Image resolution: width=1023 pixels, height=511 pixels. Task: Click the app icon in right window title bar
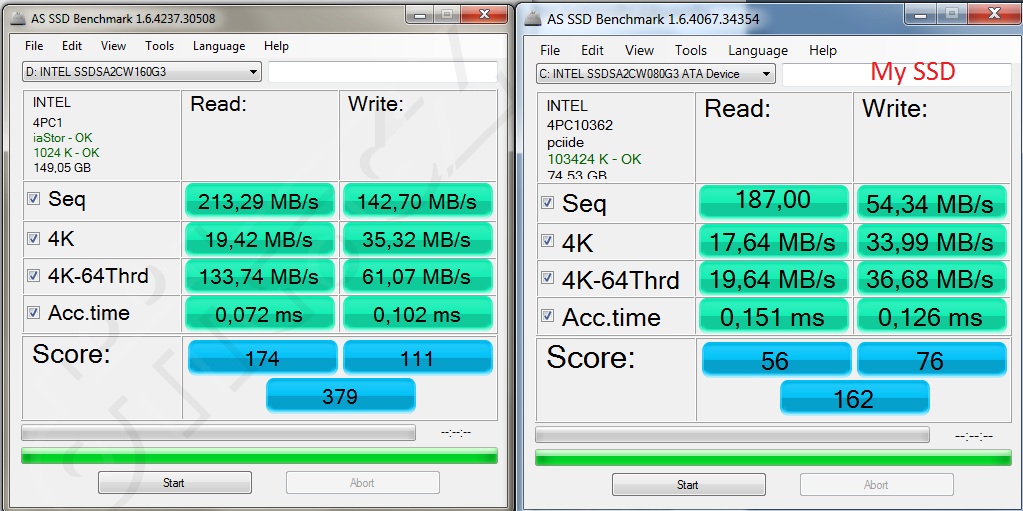tap(533, 18)
